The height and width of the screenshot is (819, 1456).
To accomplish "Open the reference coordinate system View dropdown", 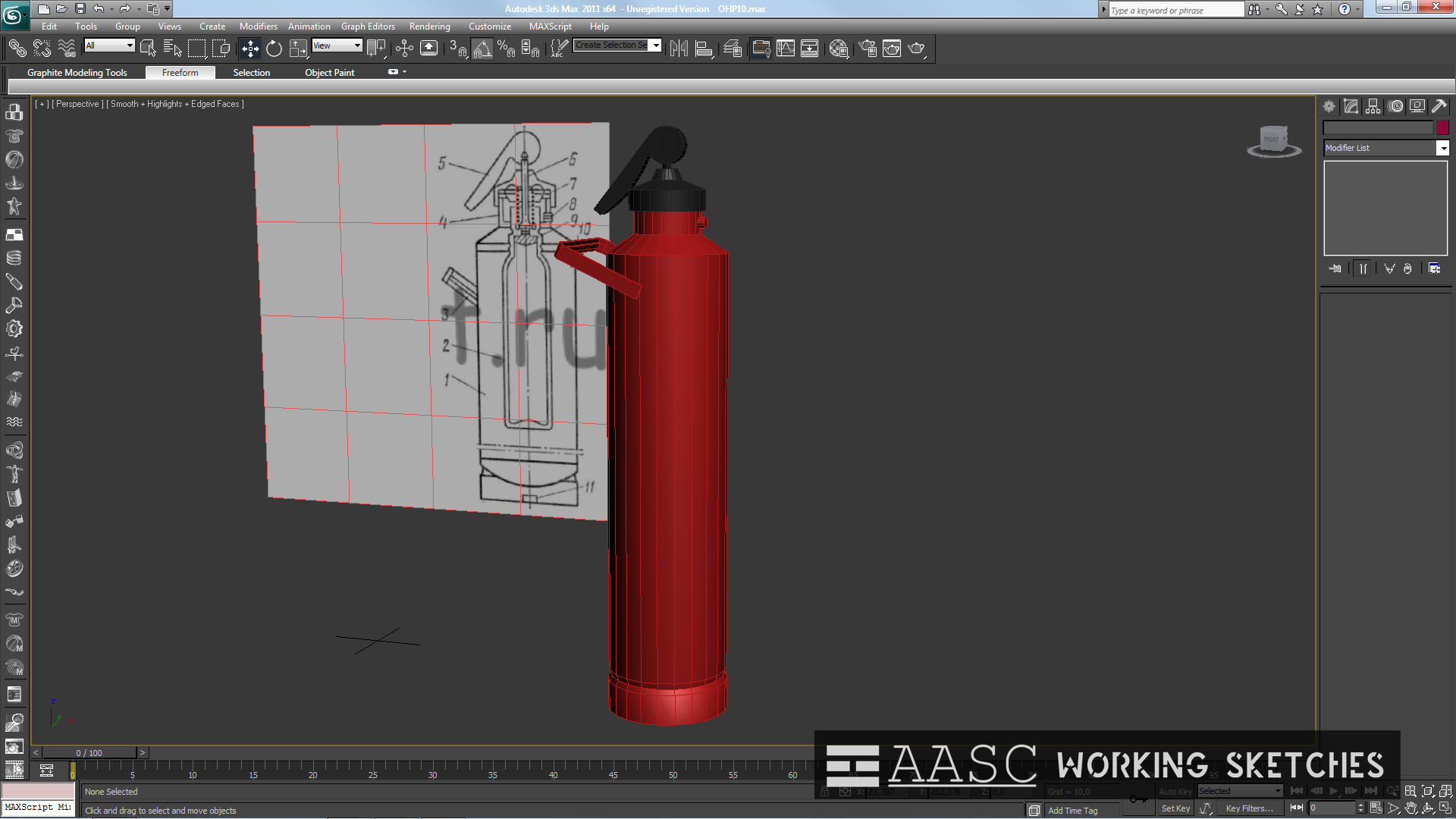I will (x=337, y=45).
